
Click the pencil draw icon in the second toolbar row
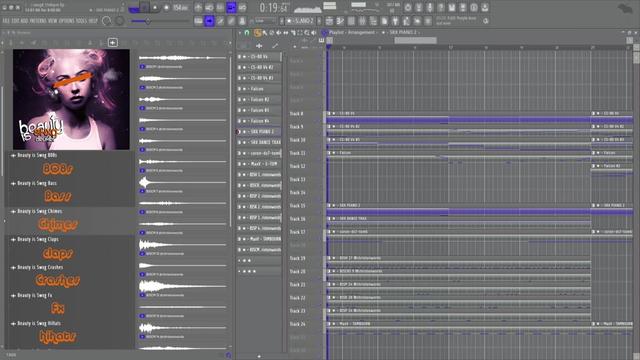[x=220, y=21]
